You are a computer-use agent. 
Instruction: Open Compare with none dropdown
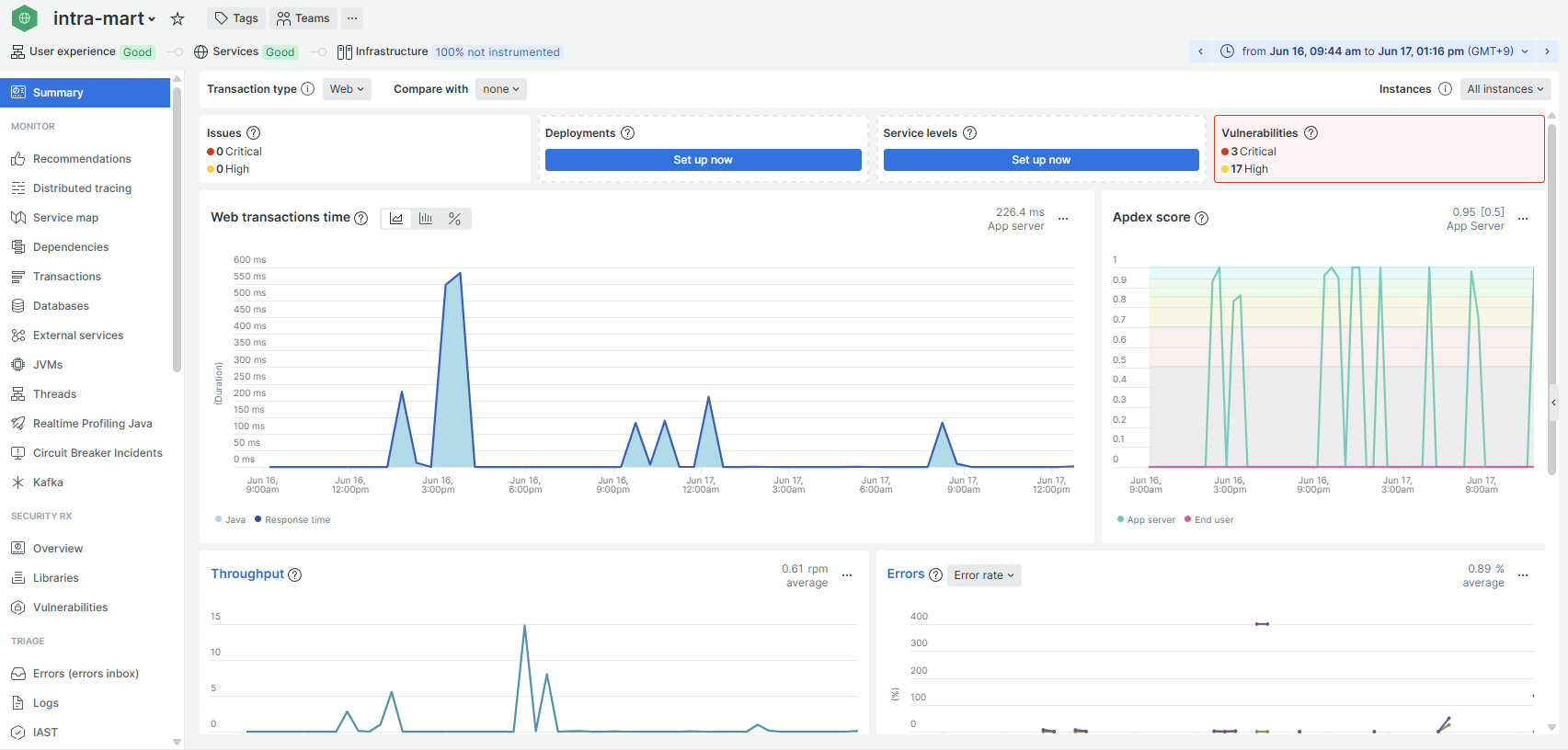(x=501, y=89)
